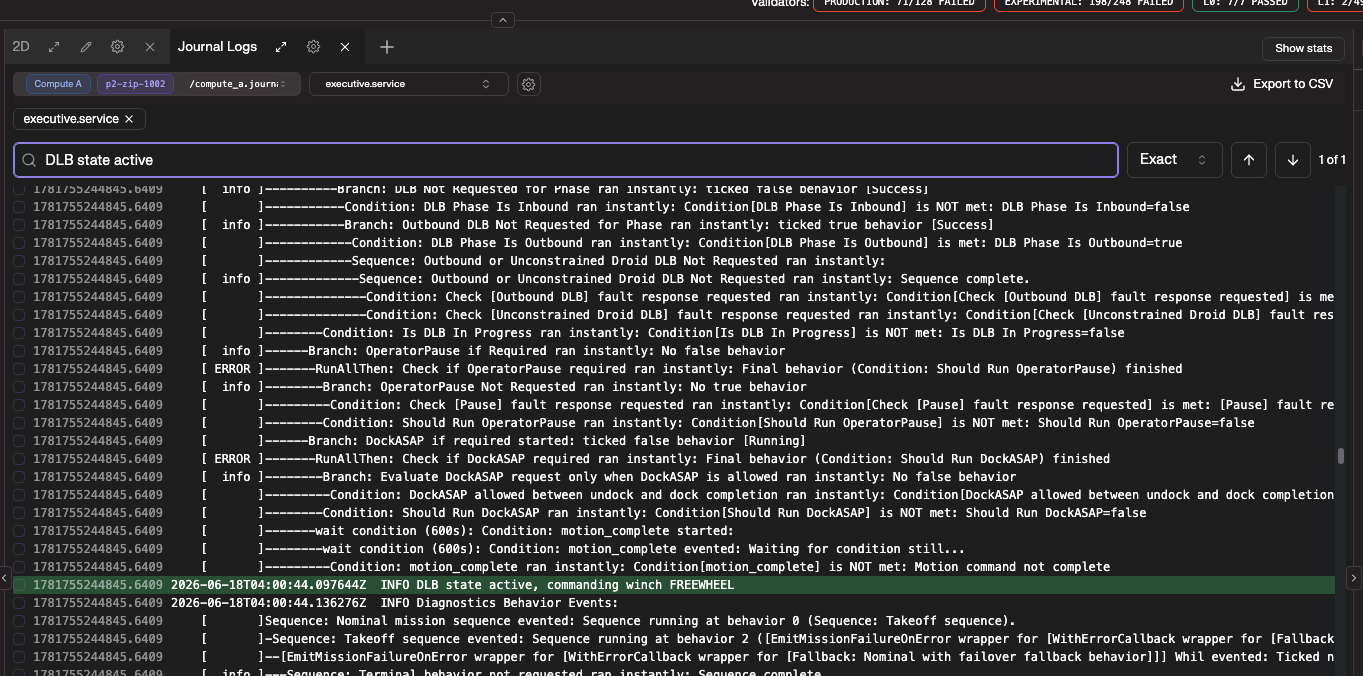Expand the left side panel chevron
The width and height of the screenshot is (1363, 676).
(x=6, y=578)
